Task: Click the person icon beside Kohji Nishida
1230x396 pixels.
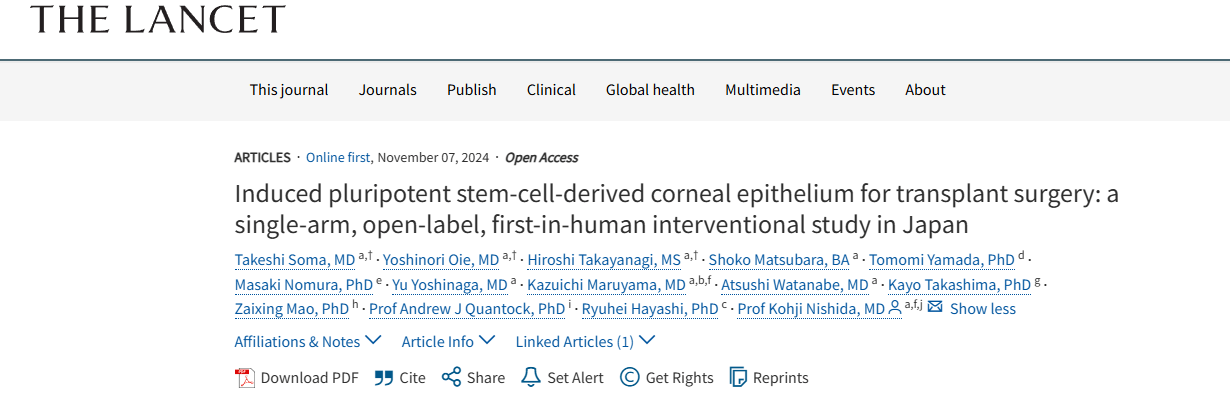Action: tap(895, 308)
